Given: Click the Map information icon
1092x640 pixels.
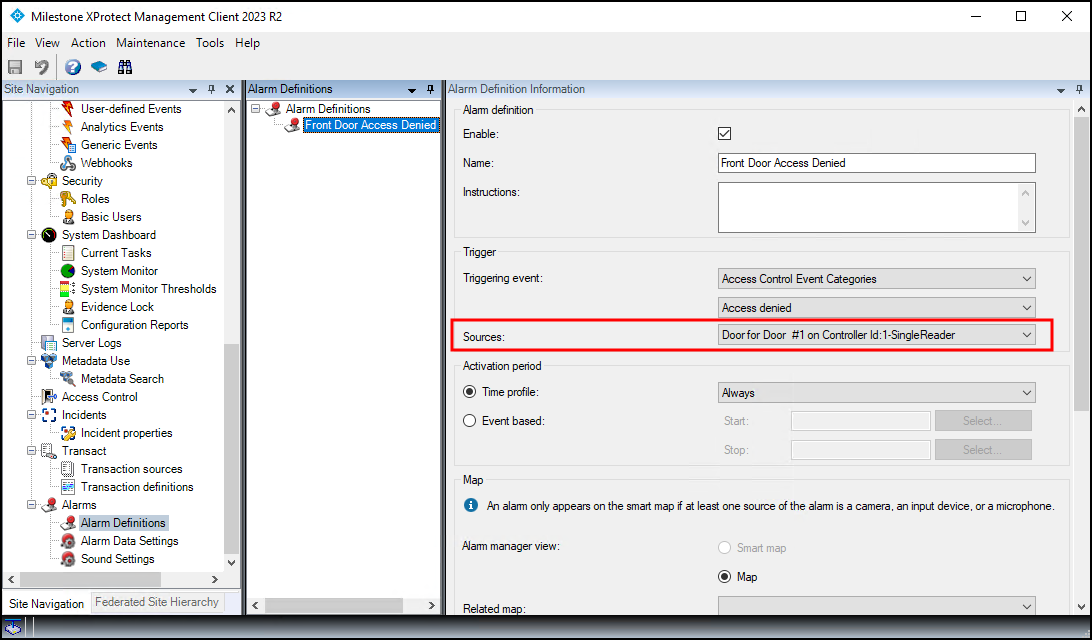Looking at the screenshot, I should pyautogui.click(x=471, y=506).
